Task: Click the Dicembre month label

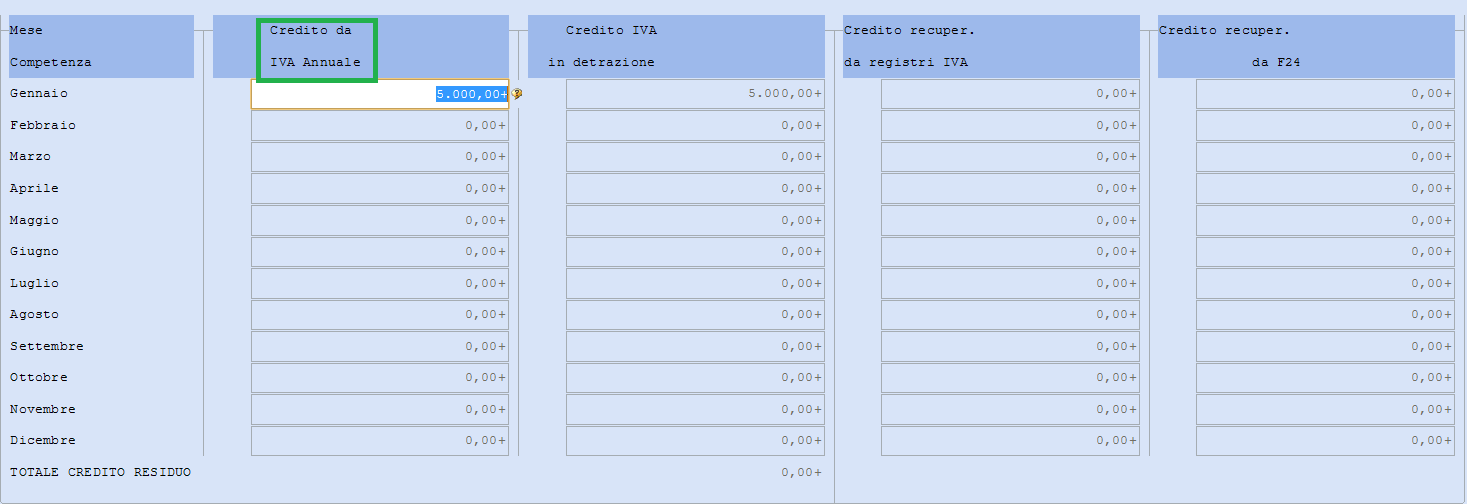Action: click(x=42, y=440)
